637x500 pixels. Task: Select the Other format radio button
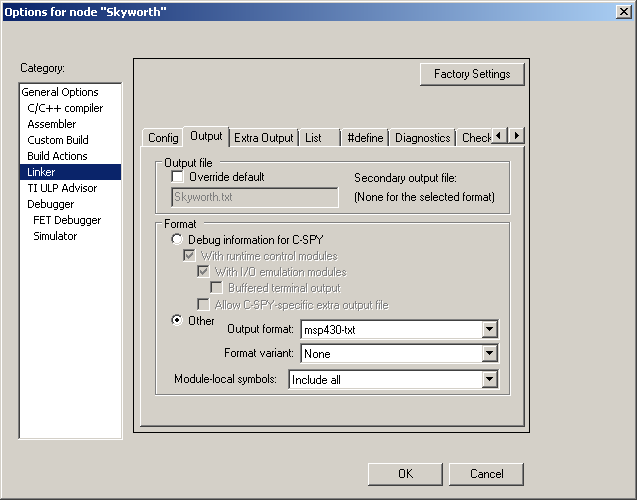[178, 321]
